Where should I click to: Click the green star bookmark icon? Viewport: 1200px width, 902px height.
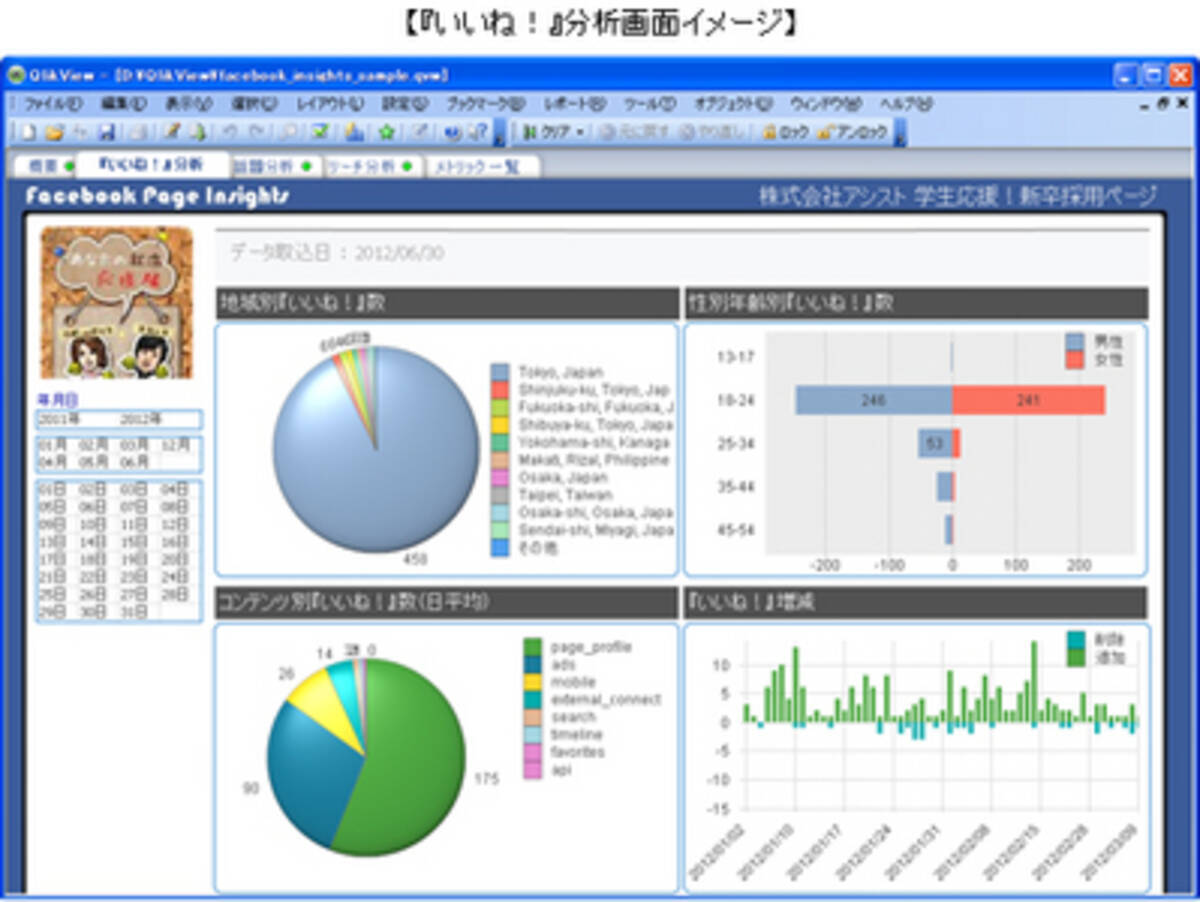click(386, 132)
